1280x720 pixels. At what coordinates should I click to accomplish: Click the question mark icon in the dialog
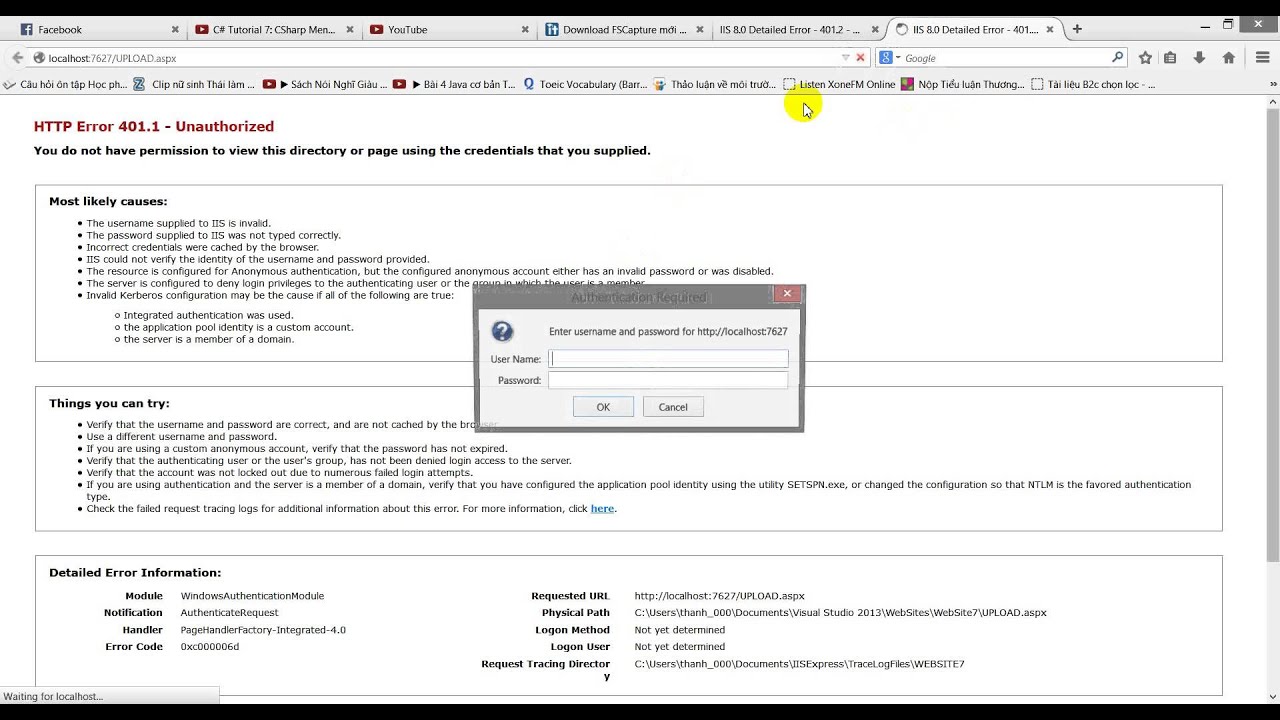pyautogui.click(x=503, y=332)
